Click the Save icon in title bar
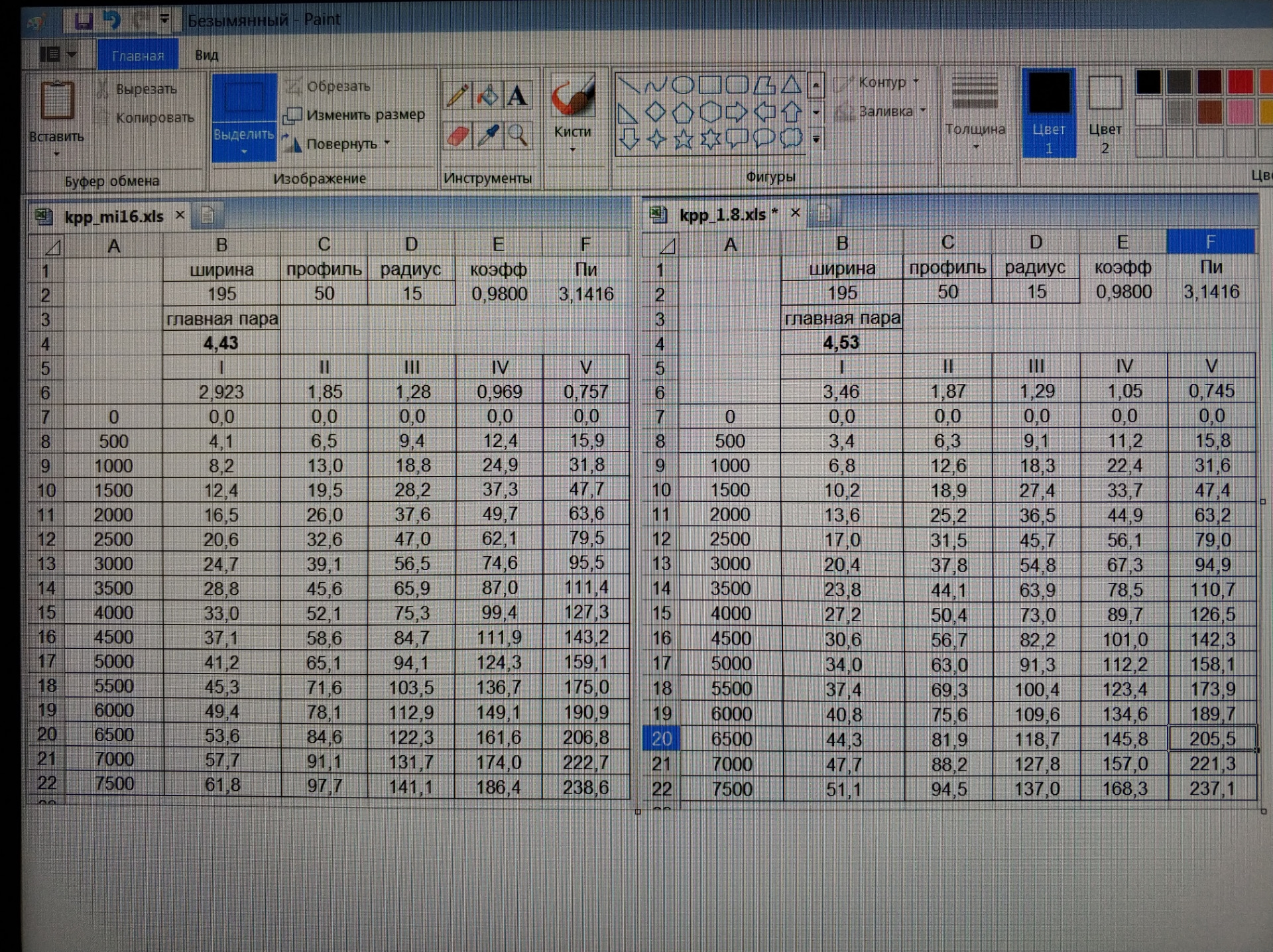The width and height of the screenshot is (1273, 952). coord(83,21)
